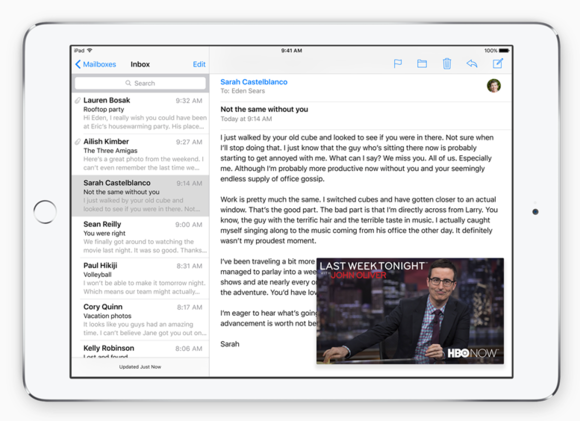Open Lauren Bosak's Rooftop party email
Viewport: 580px width, 421px height.
[141, 113]
